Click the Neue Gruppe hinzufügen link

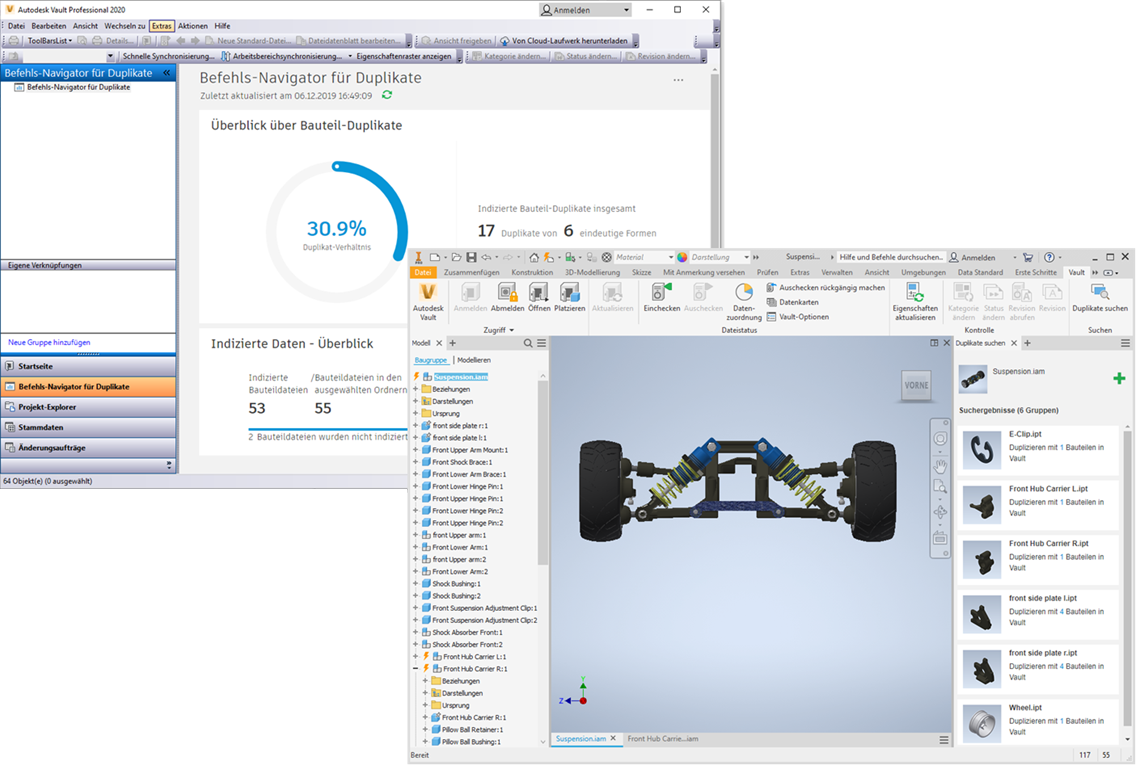[49, 342]
